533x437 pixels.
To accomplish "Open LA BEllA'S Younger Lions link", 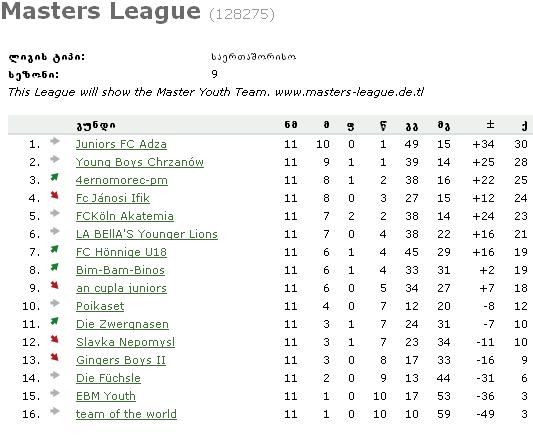I will 147,234.
